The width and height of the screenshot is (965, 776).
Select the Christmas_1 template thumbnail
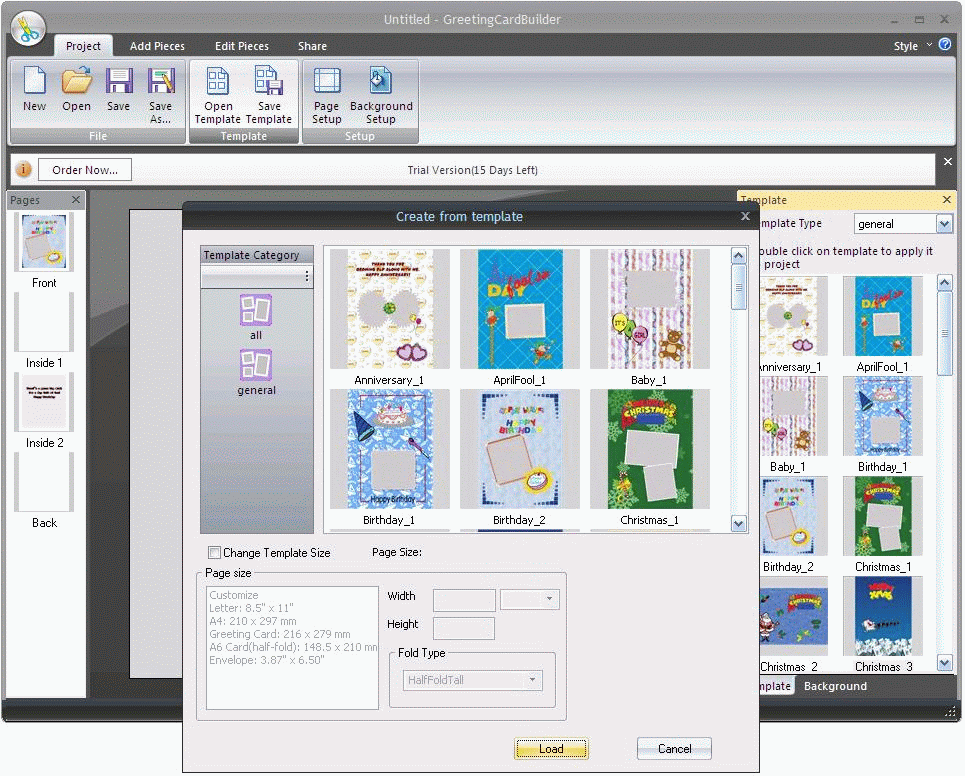pos(651,450)
